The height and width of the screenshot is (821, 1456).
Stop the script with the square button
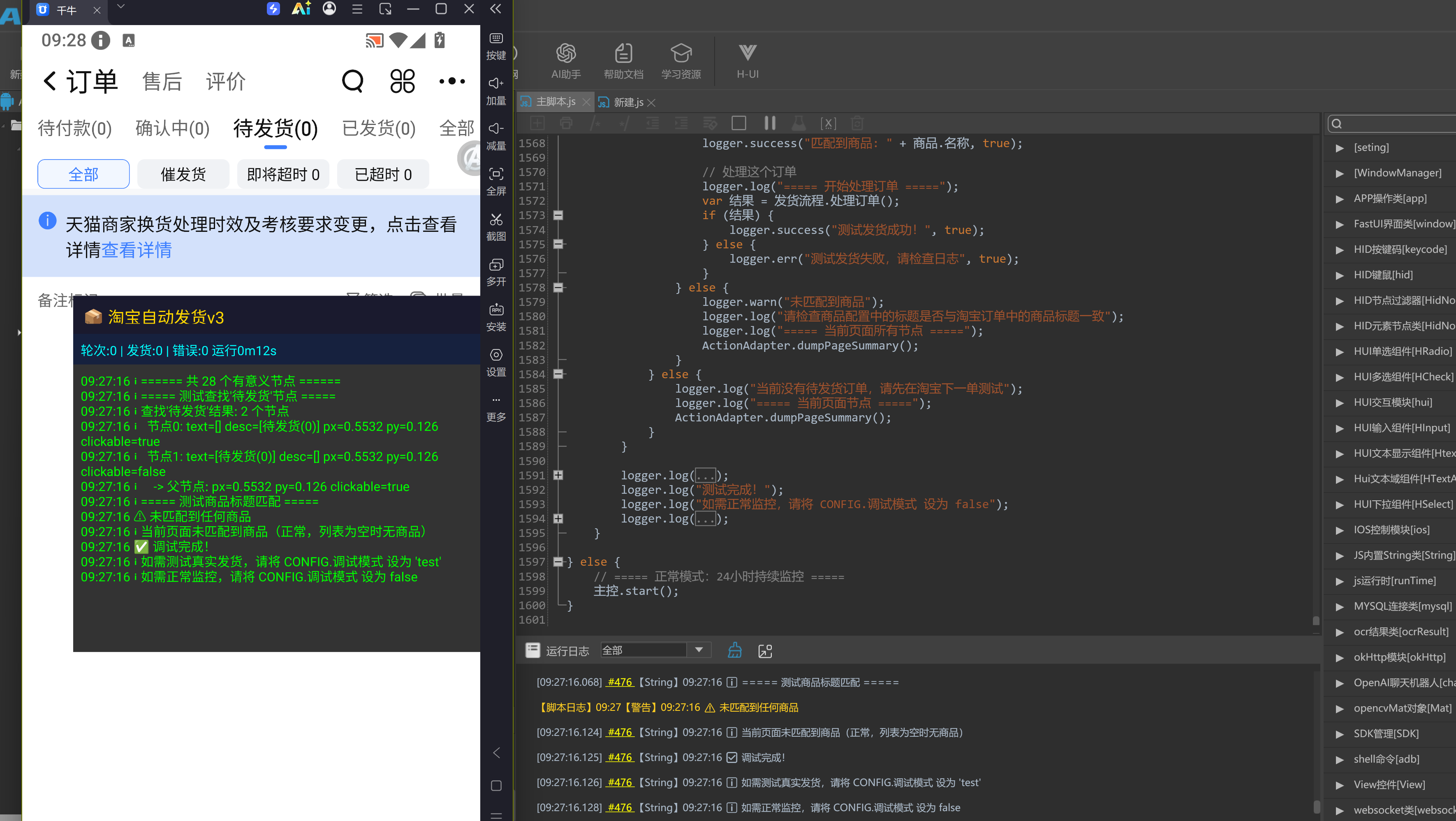pos(739,123)
